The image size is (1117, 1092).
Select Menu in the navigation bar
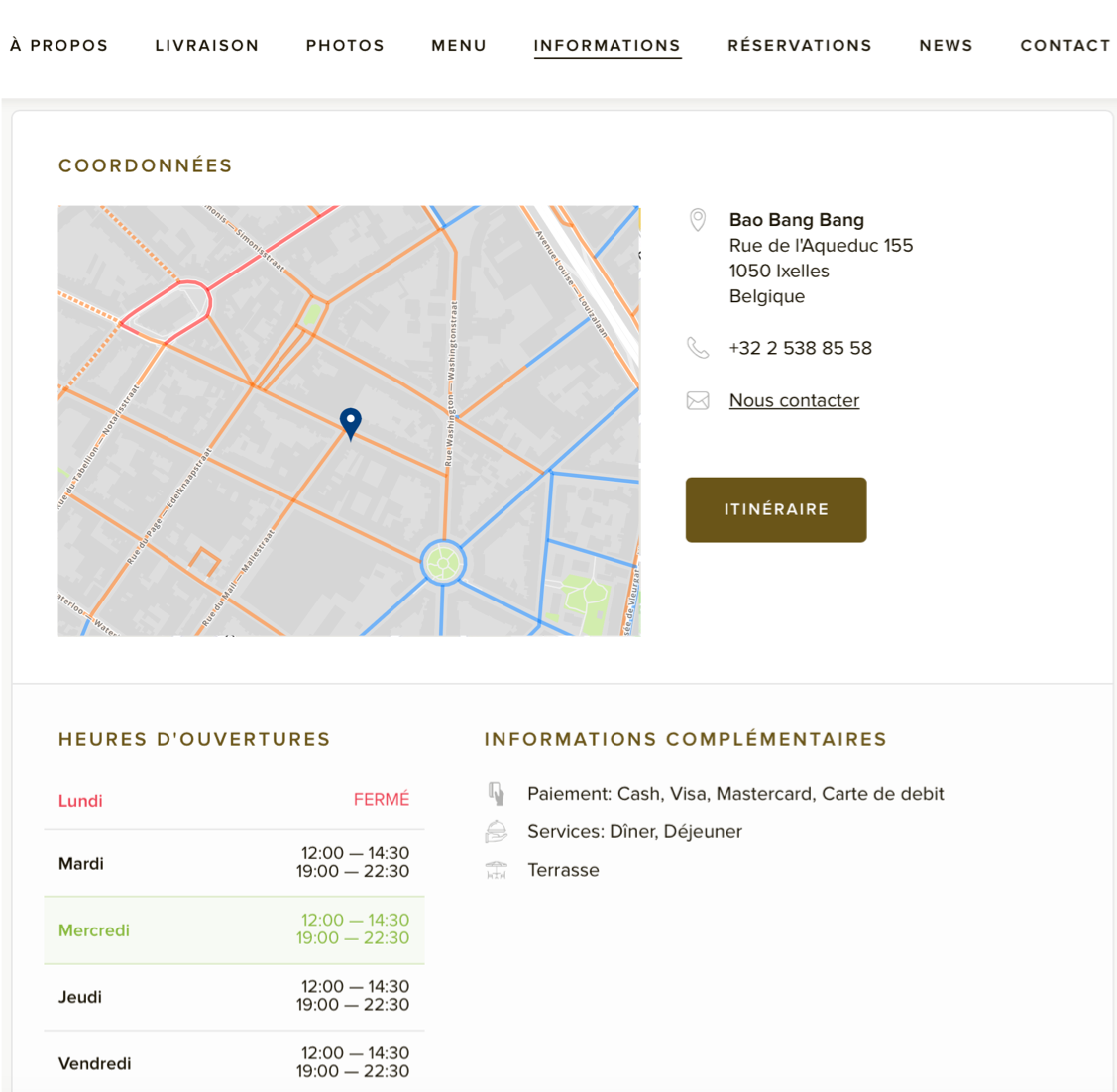pos(459,46)
